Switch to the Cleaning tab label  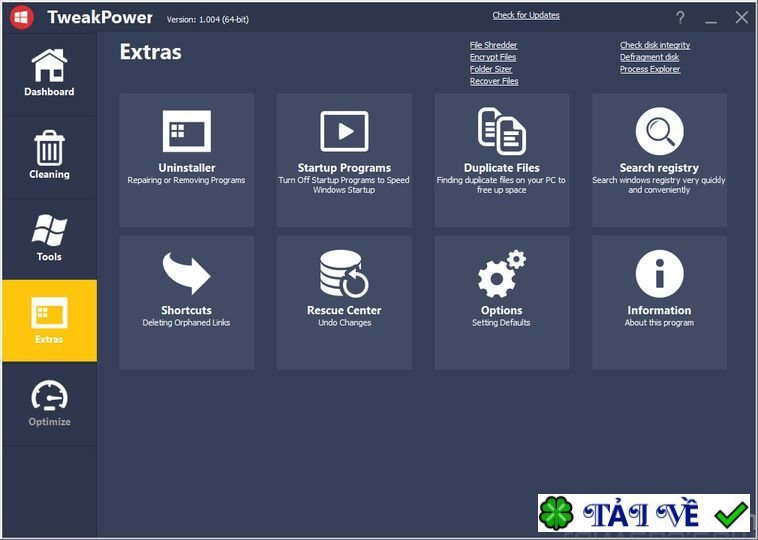click(49, 174)
